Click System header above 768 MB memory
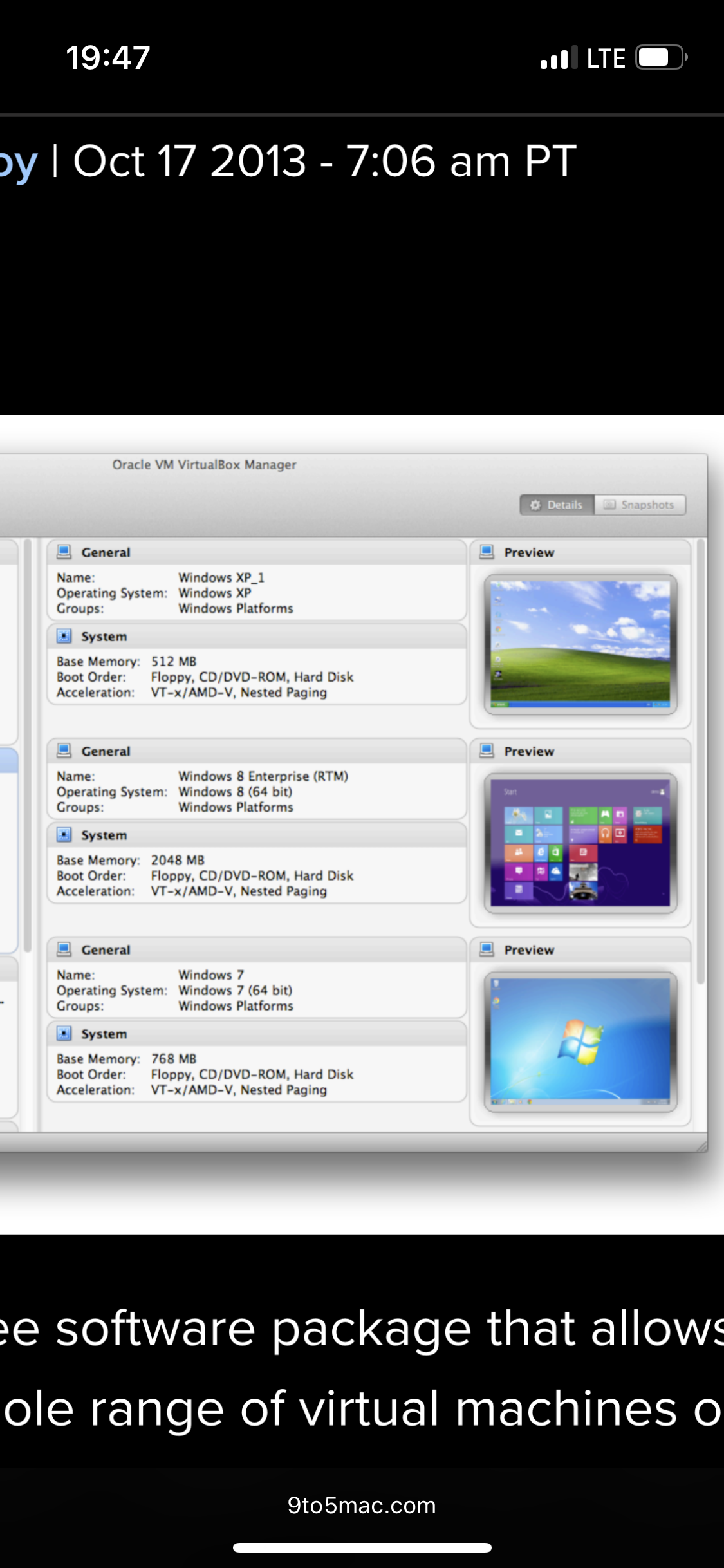The image size is (724, 1568). (257, 1034)
